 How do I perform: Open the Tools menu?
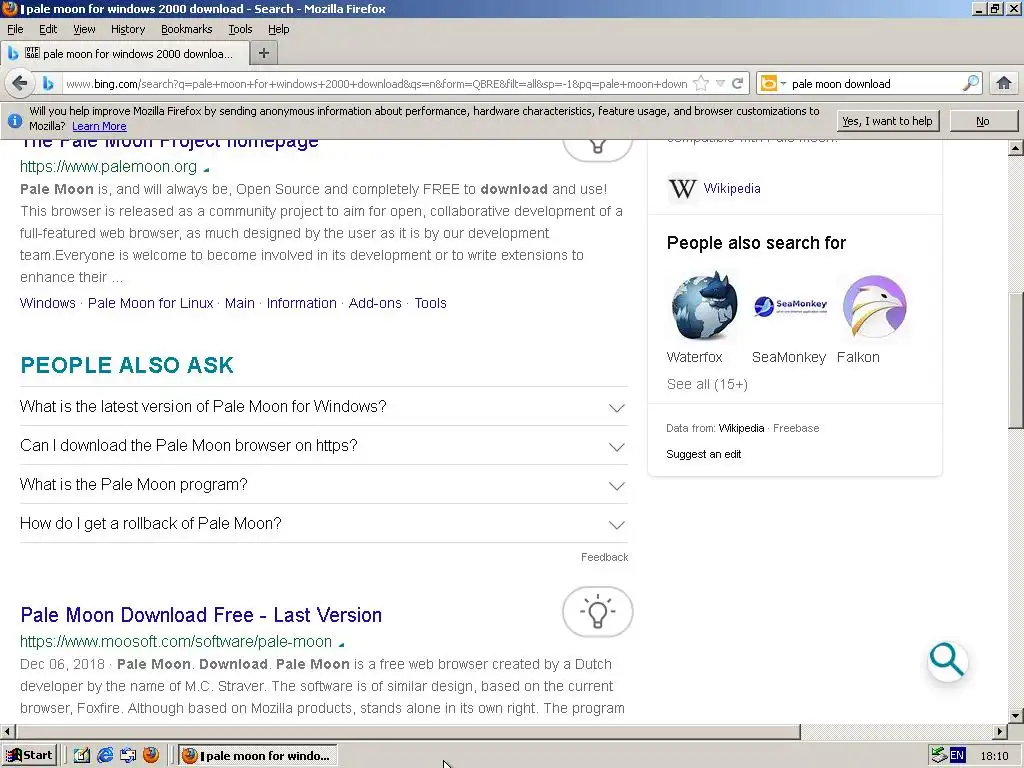click(x=240, y=29)
